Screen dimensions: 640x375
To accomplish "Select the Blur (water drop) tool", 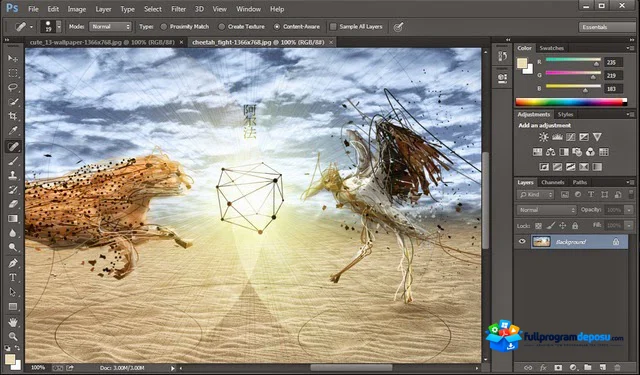I will pos(13,233).
